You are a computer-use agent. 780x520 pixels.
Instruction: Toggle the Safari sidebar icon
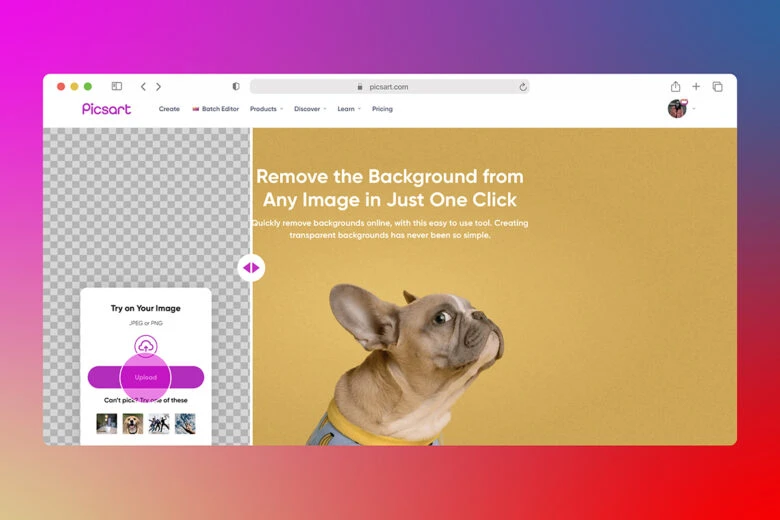click(x=117, y=87)
